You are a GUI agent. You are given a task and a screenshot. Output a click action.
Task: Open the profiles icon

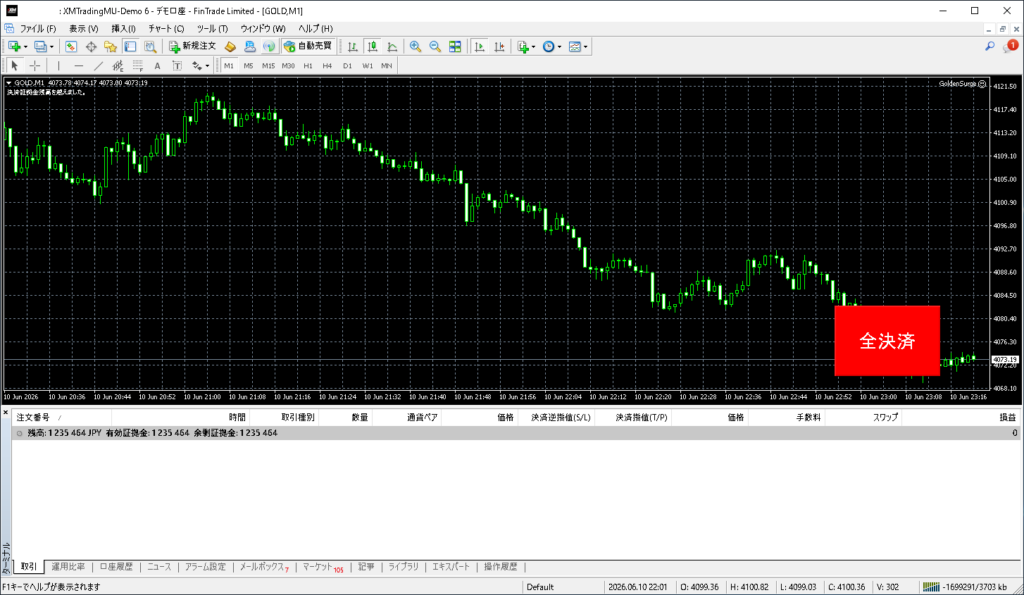coord(40,46)
